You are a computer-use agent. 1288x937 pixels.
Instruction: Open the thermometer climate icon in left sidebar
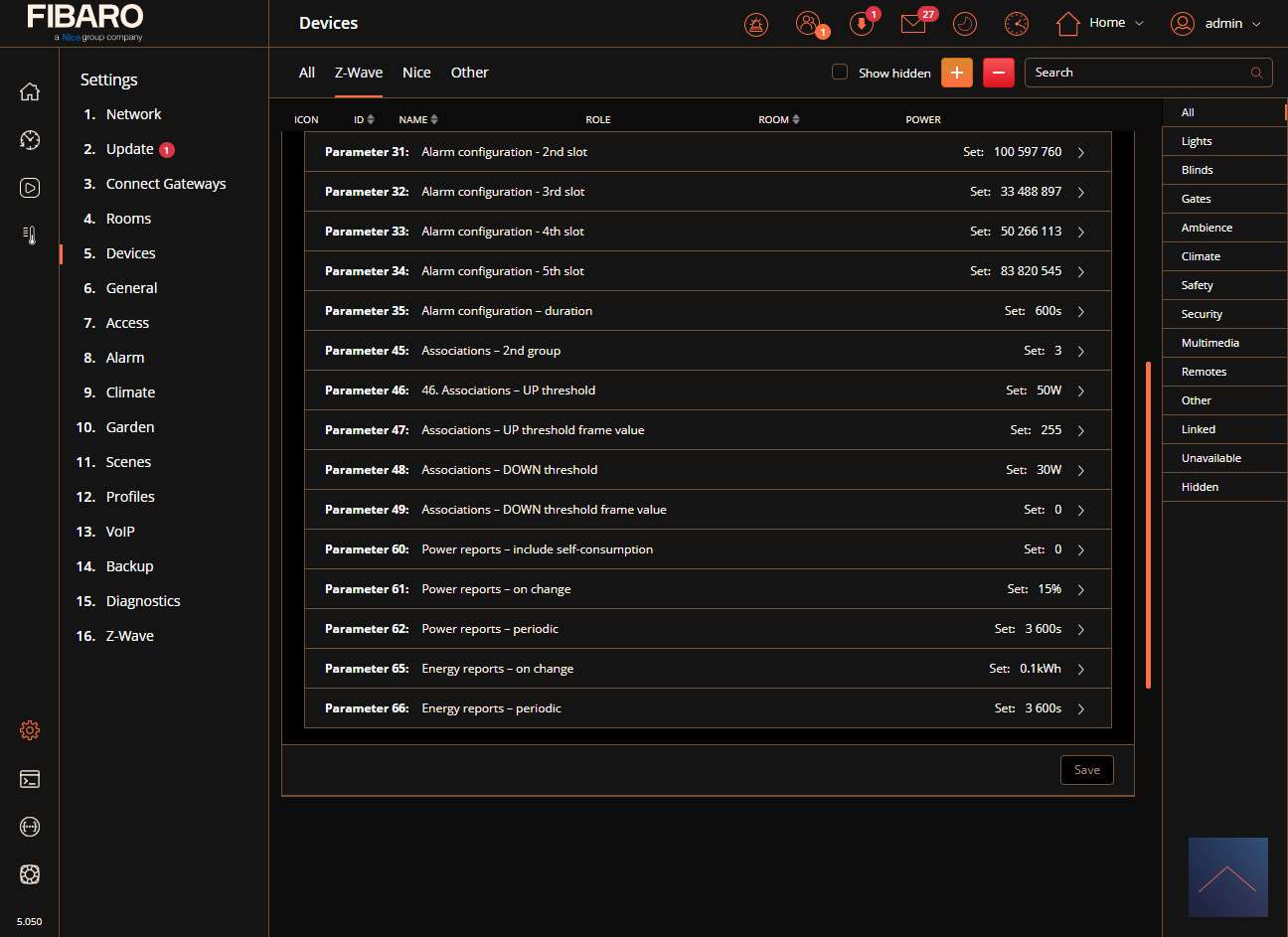[30, 235]
